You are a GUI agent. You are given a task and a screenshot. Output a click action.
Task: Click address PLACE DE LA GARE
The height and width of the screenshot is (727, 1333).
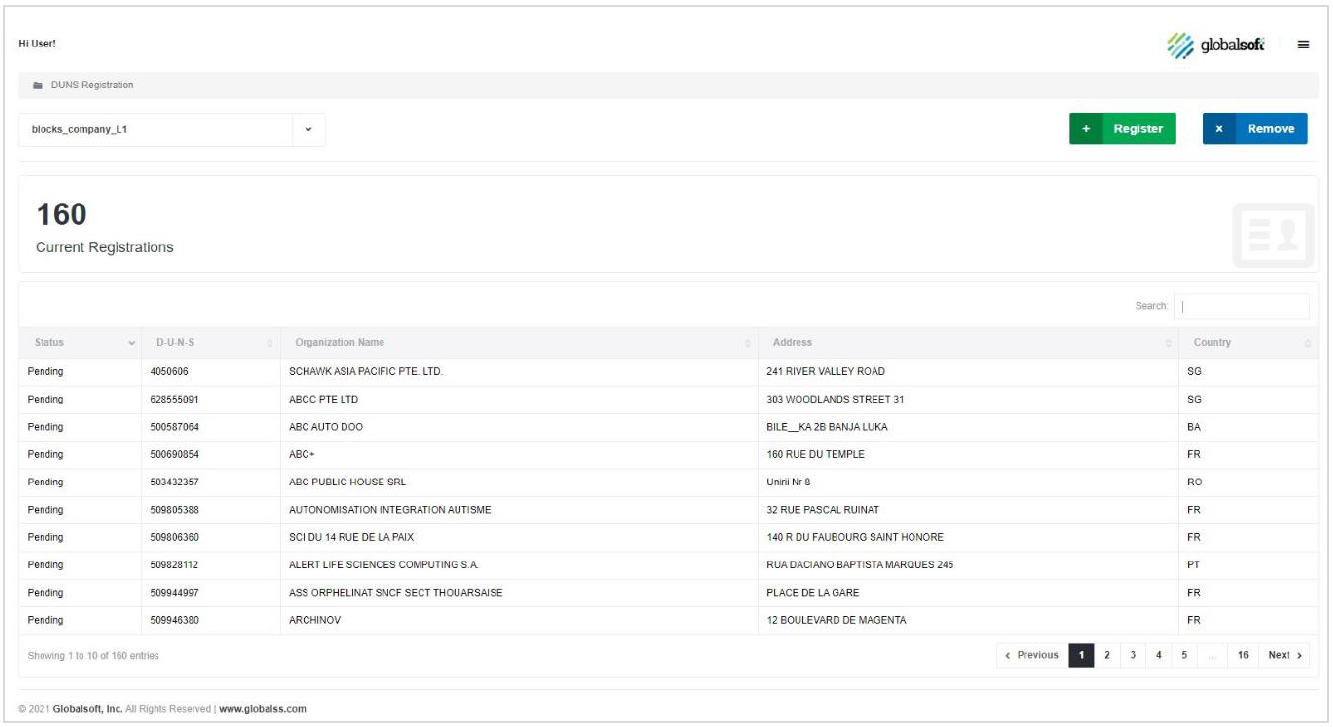(812, 593)
